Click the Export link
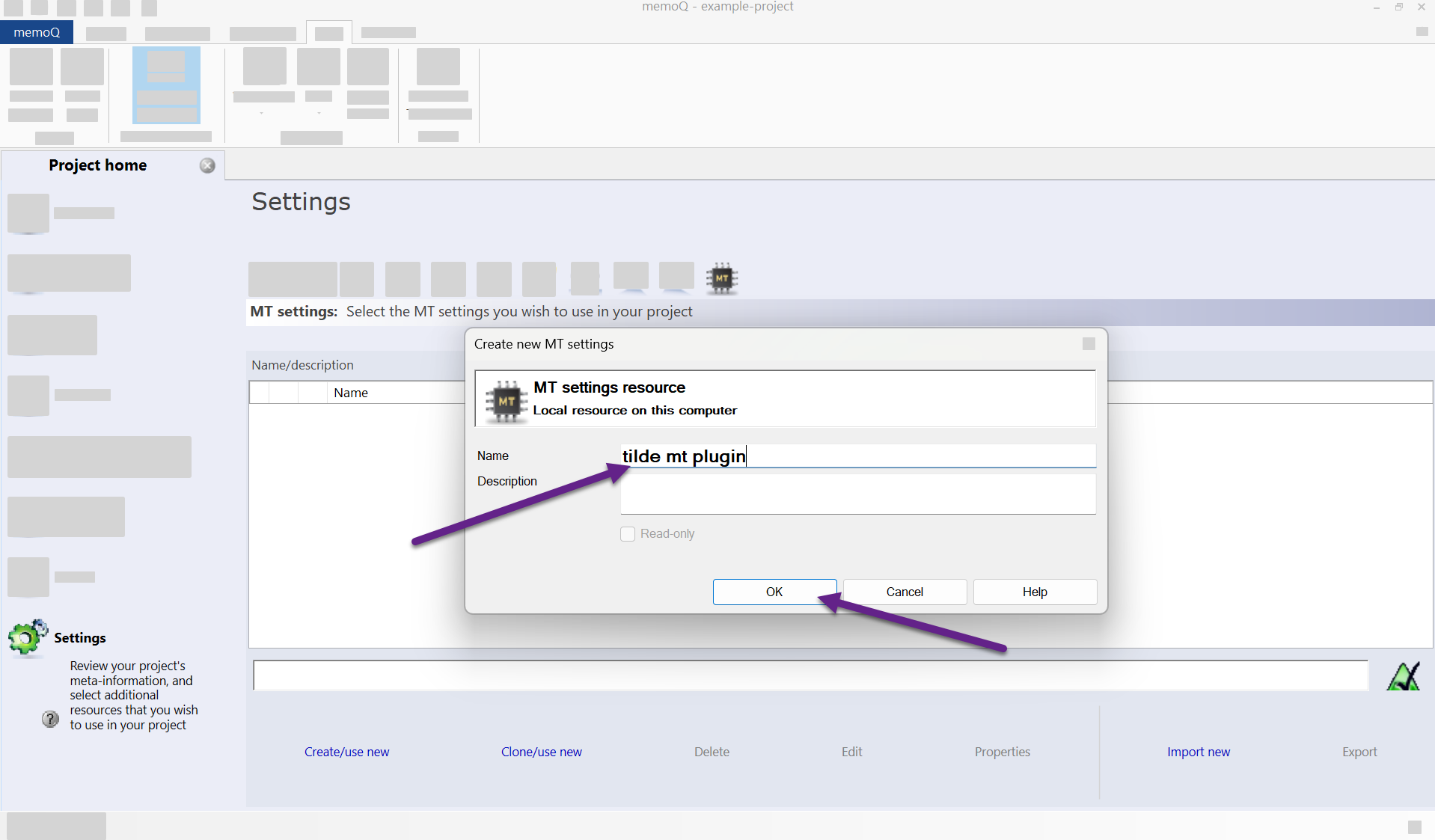Viewport: 1435px width, 840px height. pyautogui.click(x=1359, y=752)
